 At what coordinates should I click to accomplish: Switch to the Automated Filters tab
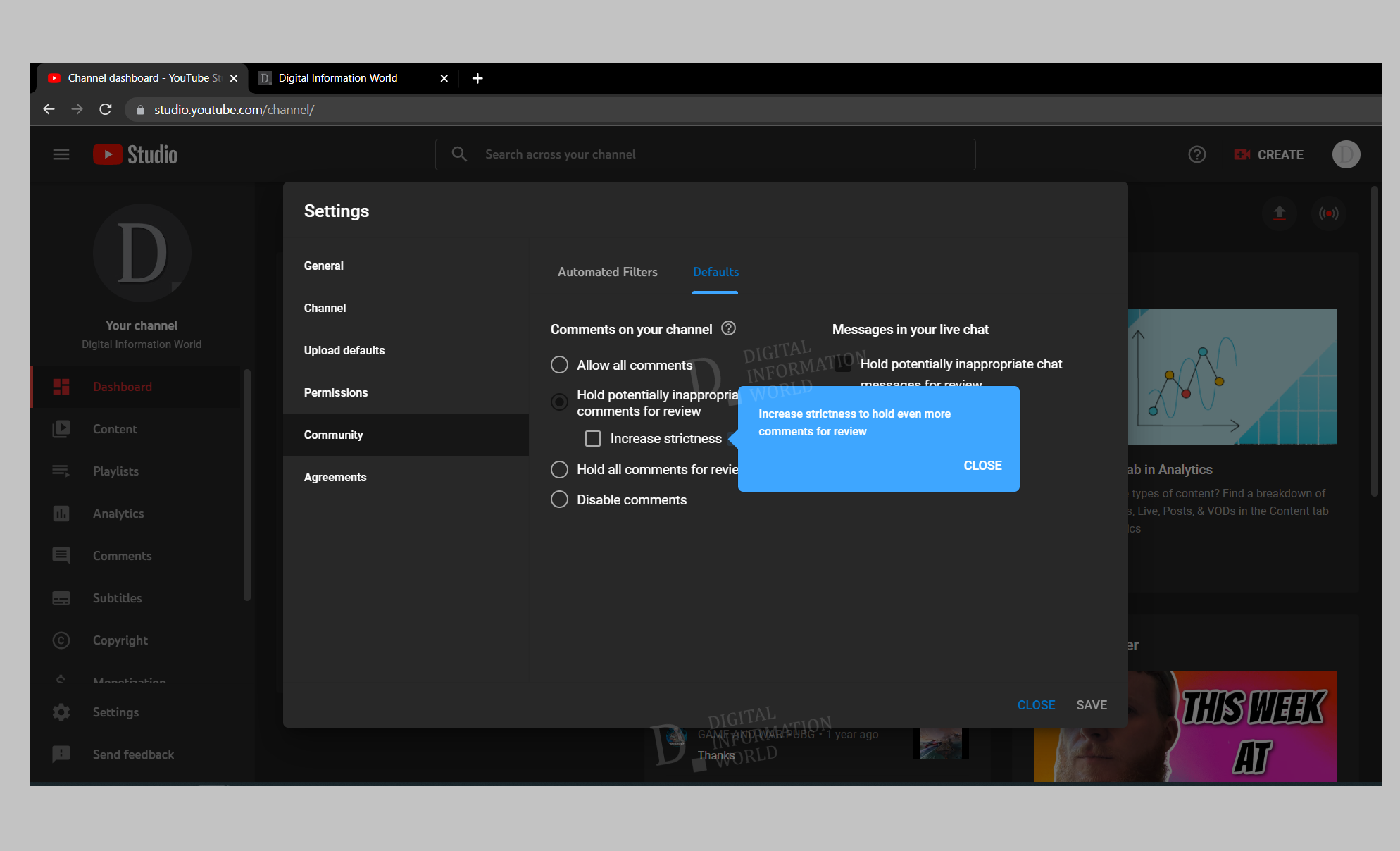pyautogui.click(x=607, y=272)
